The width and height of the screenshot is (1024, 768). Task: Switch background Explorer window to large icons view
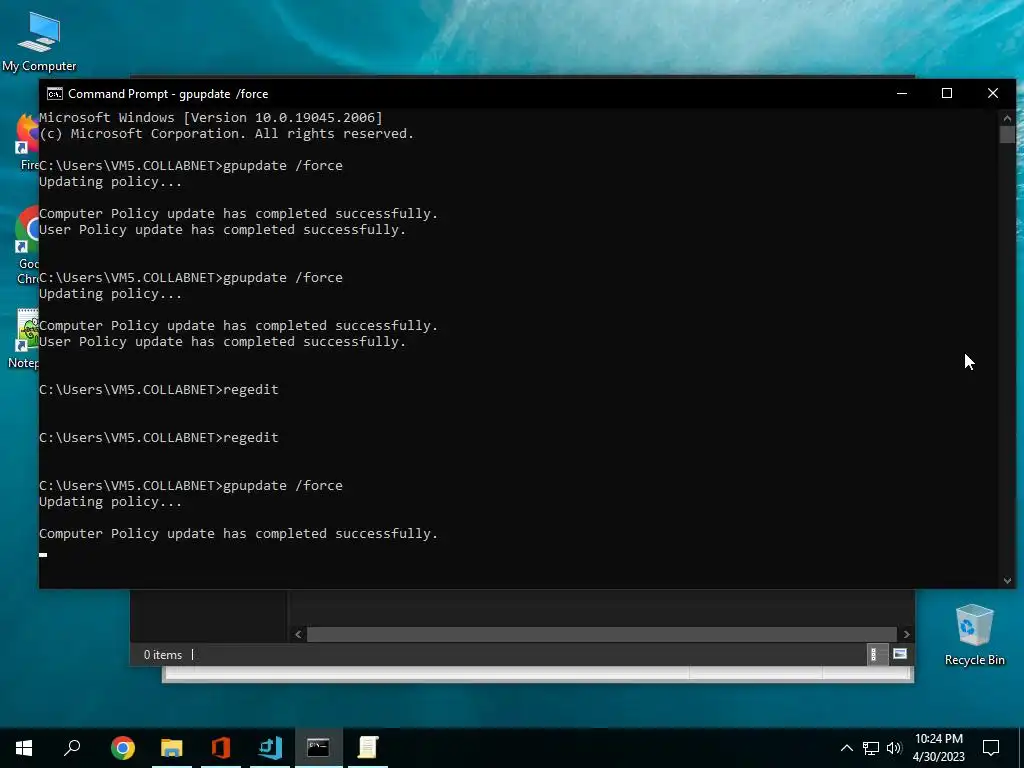[x=900, y=654]
